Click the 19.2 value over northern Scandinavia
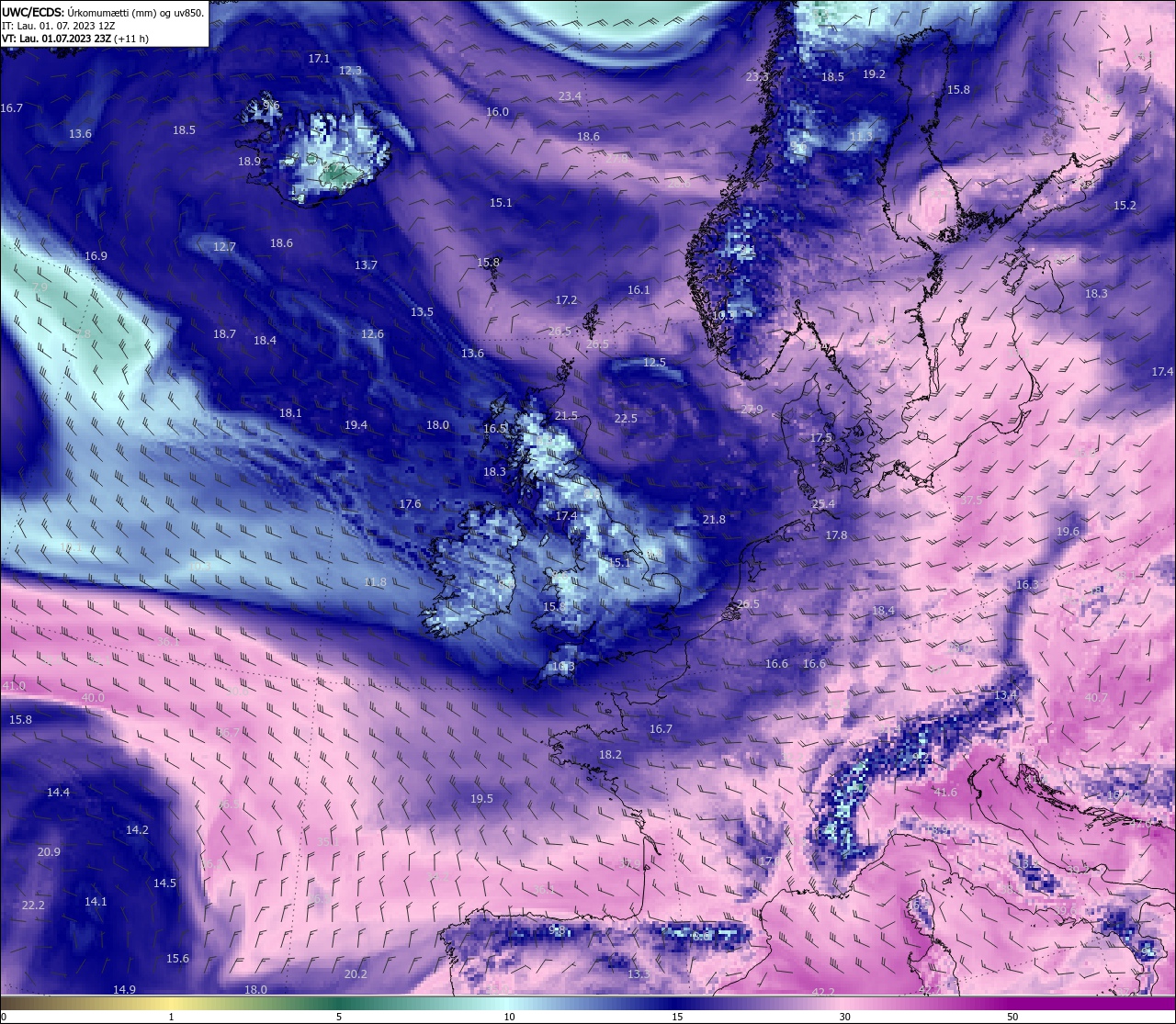1176x1024 pixels. (x=874, y=74)
